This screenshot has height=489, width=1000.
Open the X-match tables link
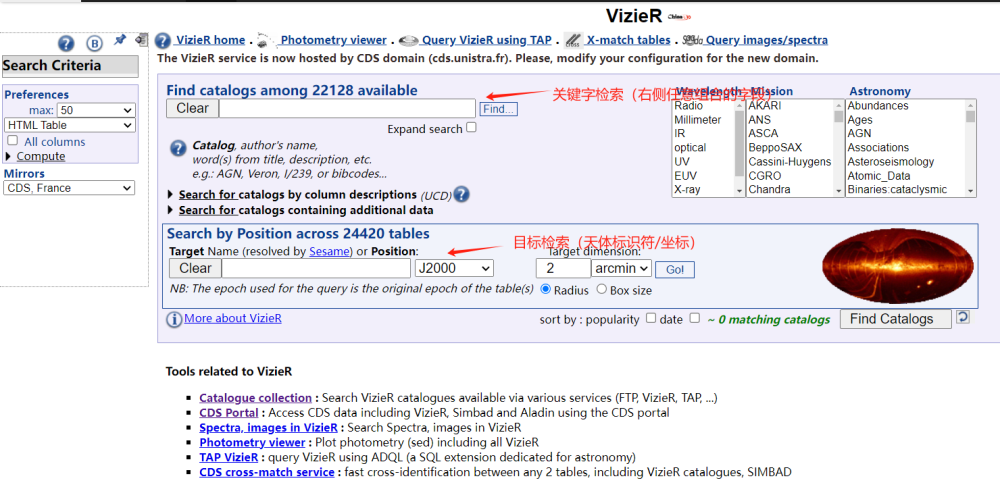(x=628, y=40)
